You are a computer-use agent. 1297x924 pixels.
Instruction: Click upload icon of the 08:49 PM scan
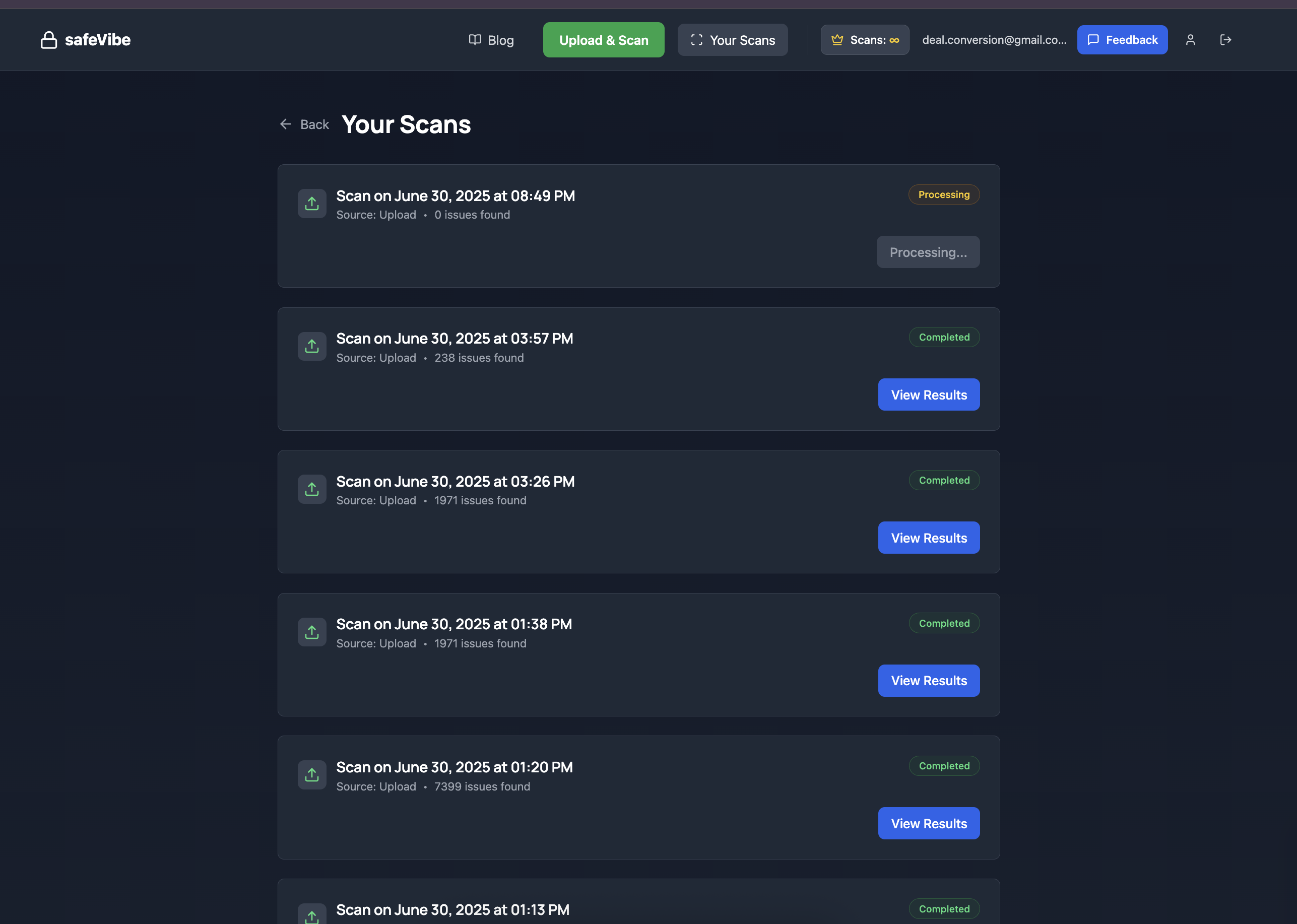pos(312,204)
